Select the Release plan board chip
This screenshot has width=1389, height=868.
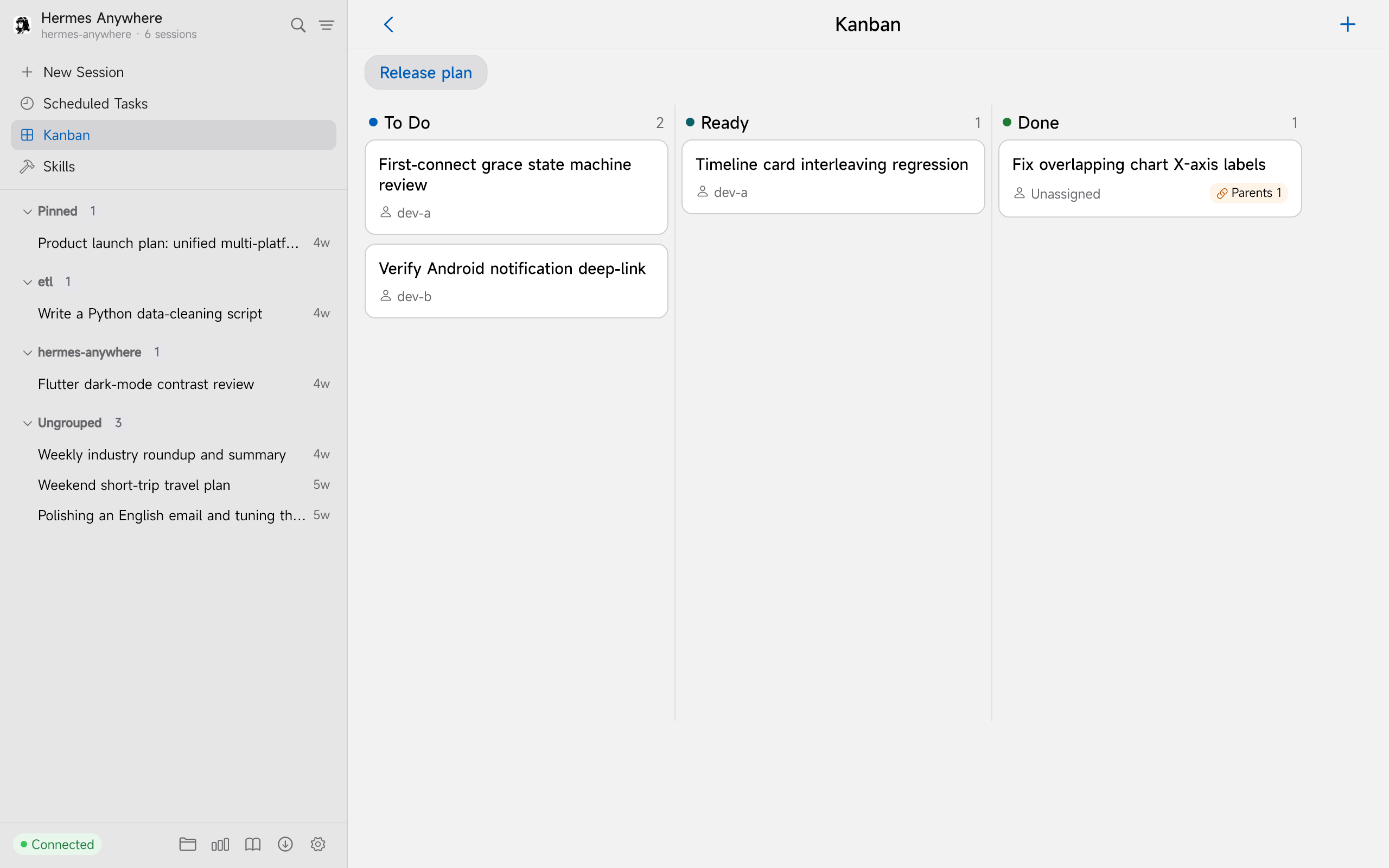tap(426, 72)
